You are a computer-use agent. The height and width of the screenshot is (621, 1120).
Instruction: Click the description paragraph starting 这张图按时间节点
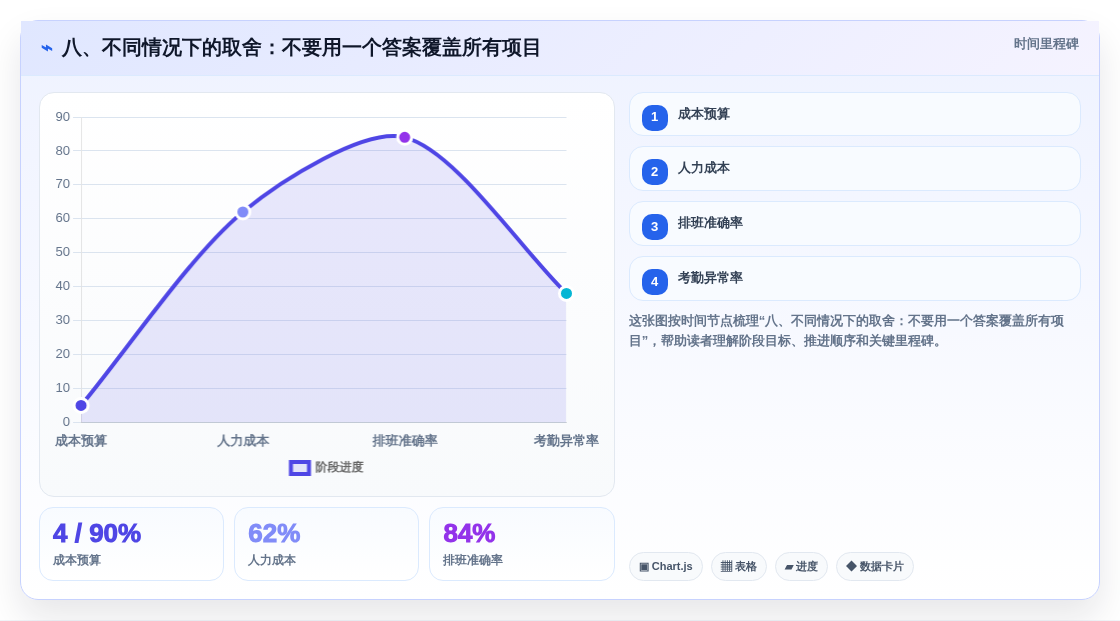(x=846, y=331)
